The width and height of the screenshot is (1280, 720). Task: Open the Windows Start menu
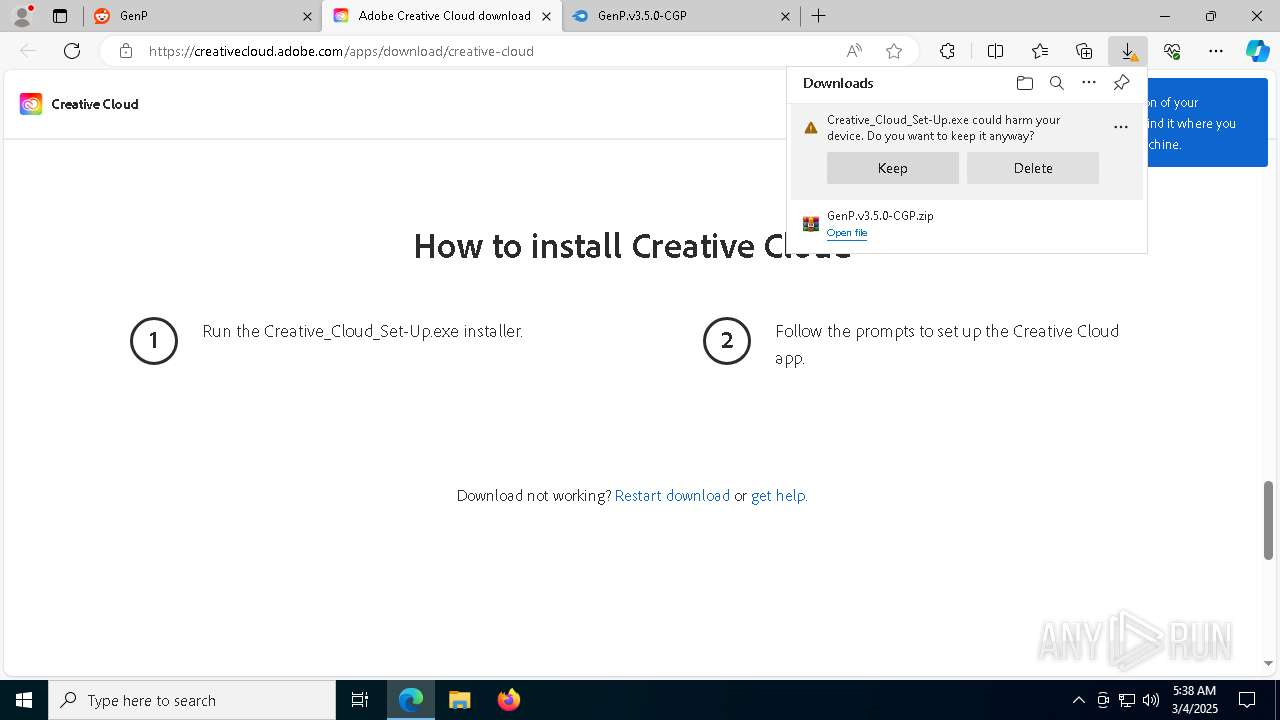pyautogui.click(x=24, y=700)
